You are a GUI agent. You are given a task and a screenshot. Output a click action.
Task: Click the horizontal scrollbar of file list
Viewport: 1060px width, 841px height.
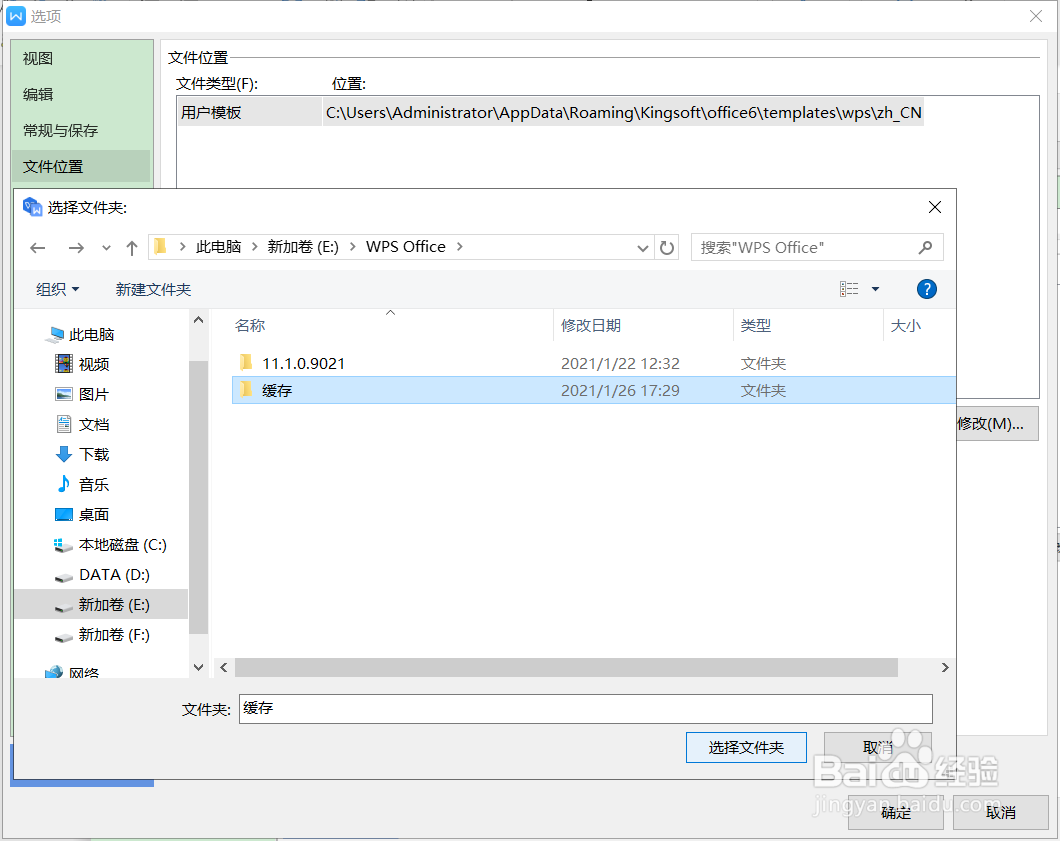[567, 667]
